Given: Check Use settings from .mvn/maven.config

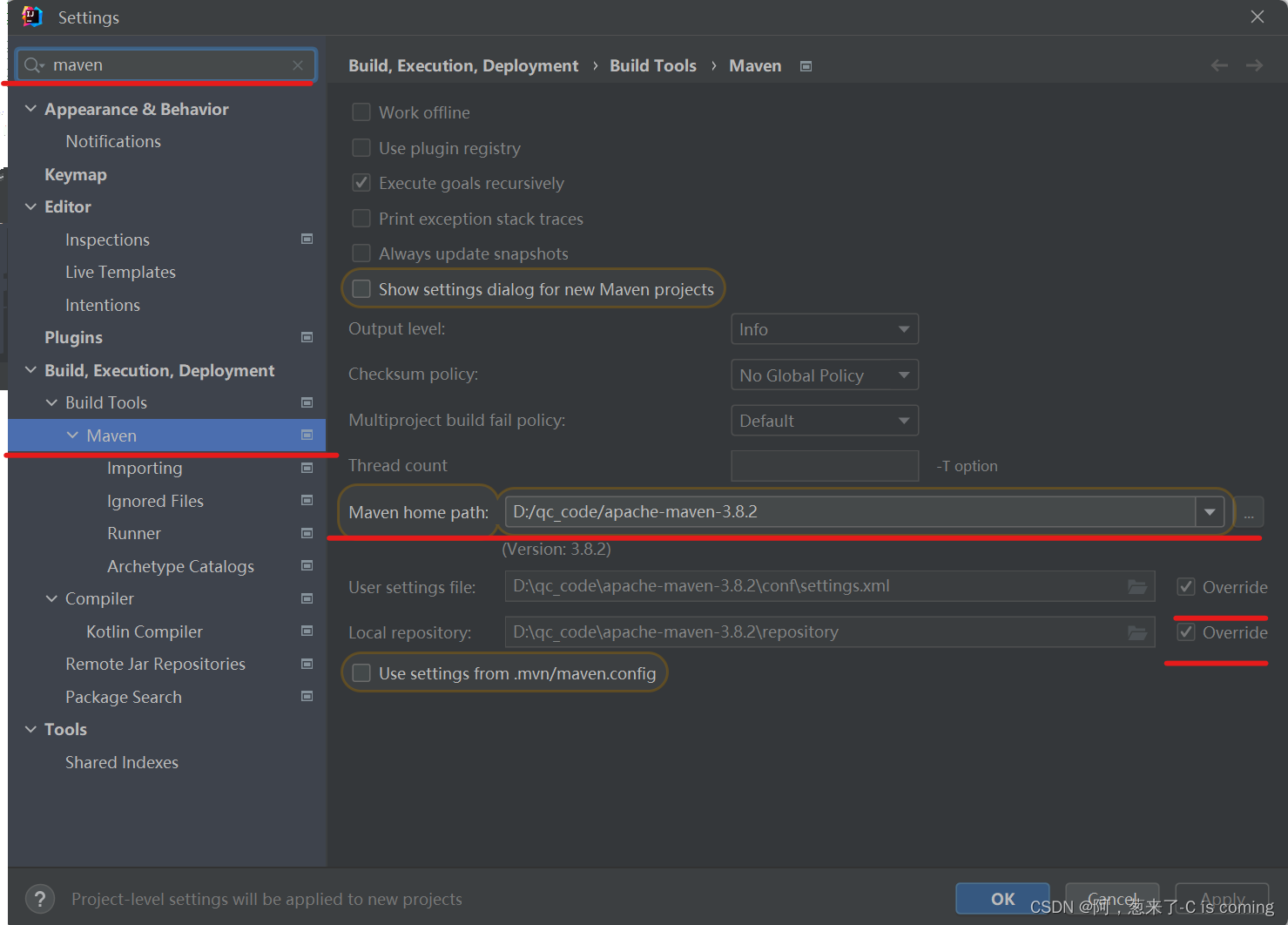Looking at the screenshot, I should [361, 673].
